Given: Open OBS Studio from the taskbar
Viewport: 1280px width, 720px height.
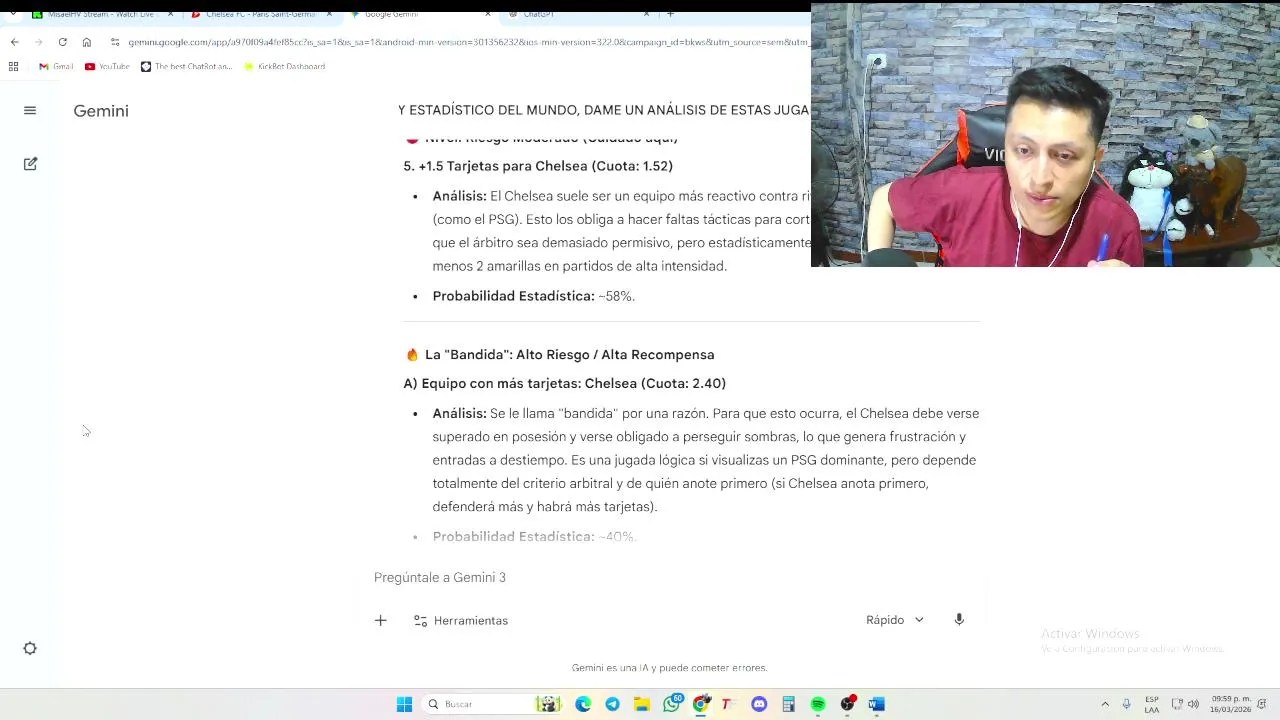Looking at the screenshot, I should tap(848, 704).
